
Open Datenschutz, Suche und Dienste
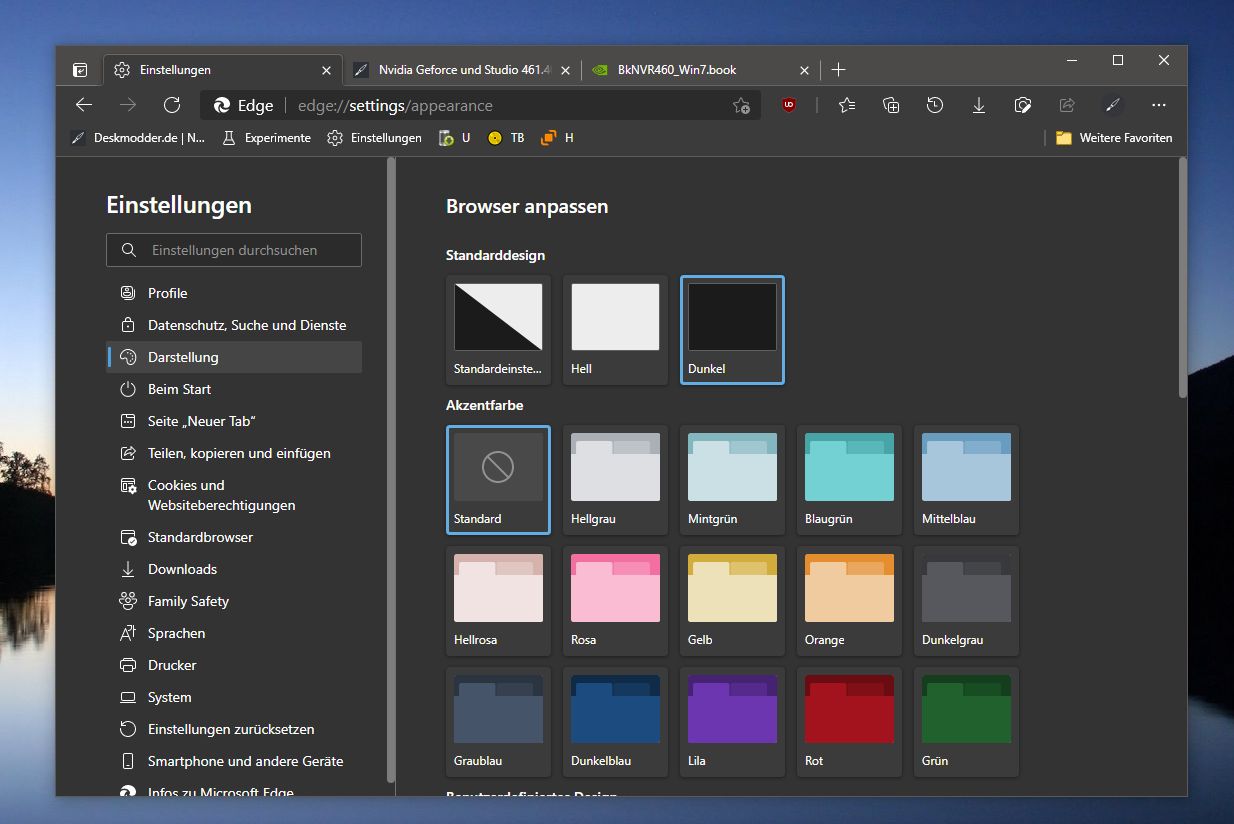tap(234, 325)
